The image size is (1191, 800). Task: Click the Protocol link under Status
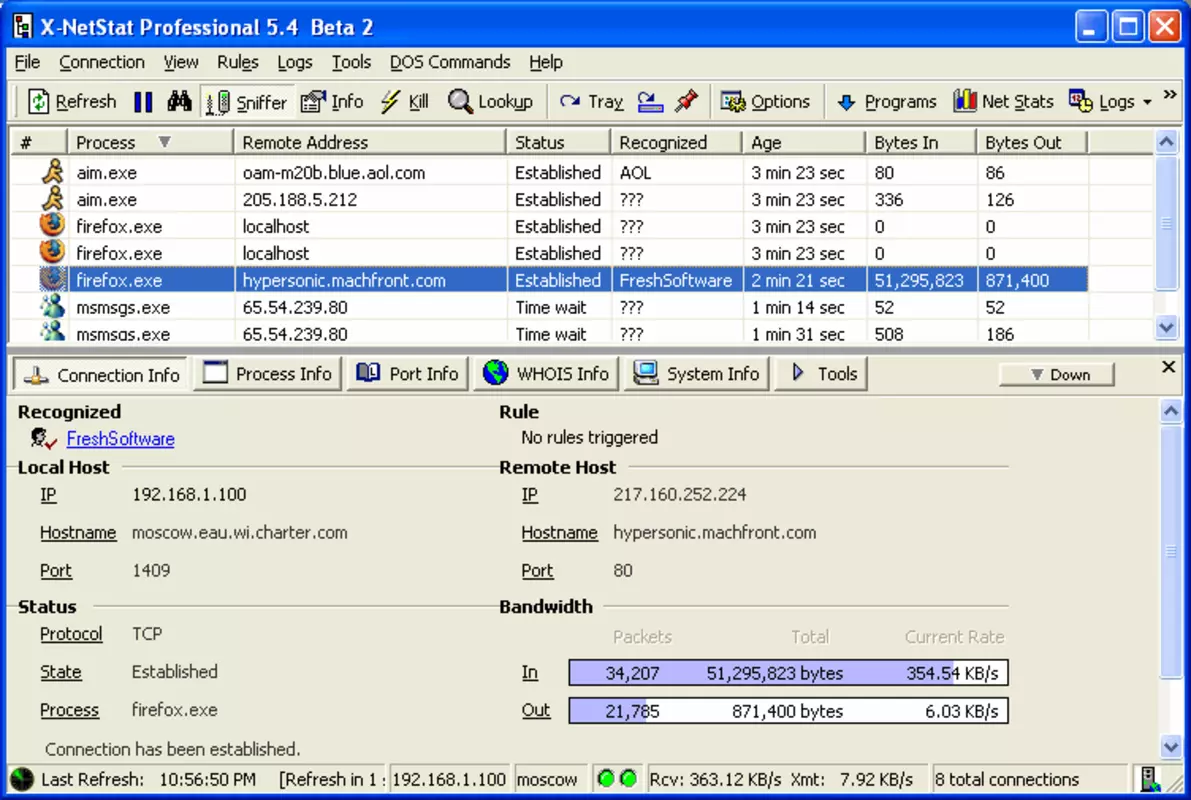tap(71, 634)
